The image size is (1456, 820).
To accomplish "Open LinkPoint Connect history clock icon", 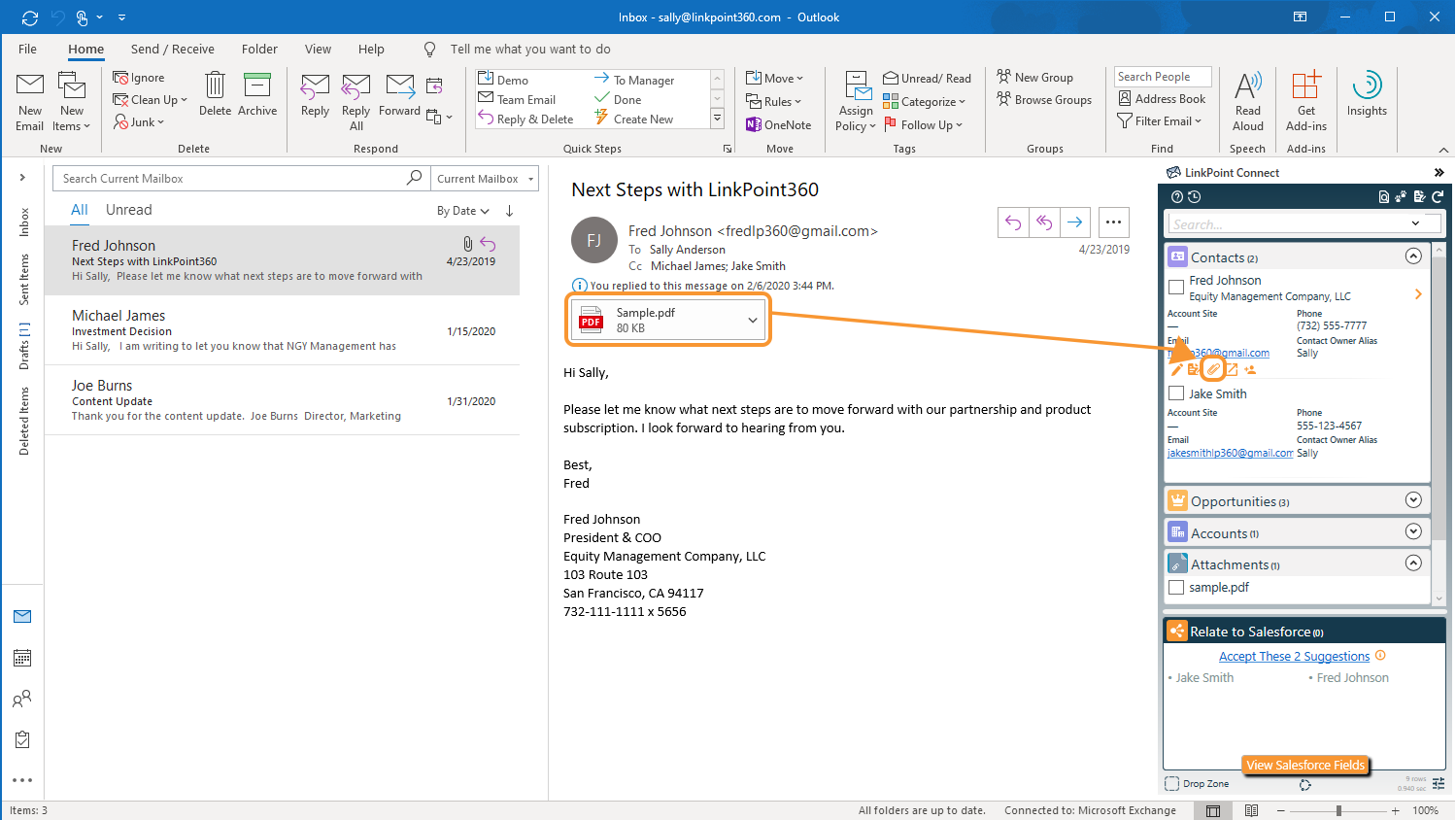I will pos(1195,196).
